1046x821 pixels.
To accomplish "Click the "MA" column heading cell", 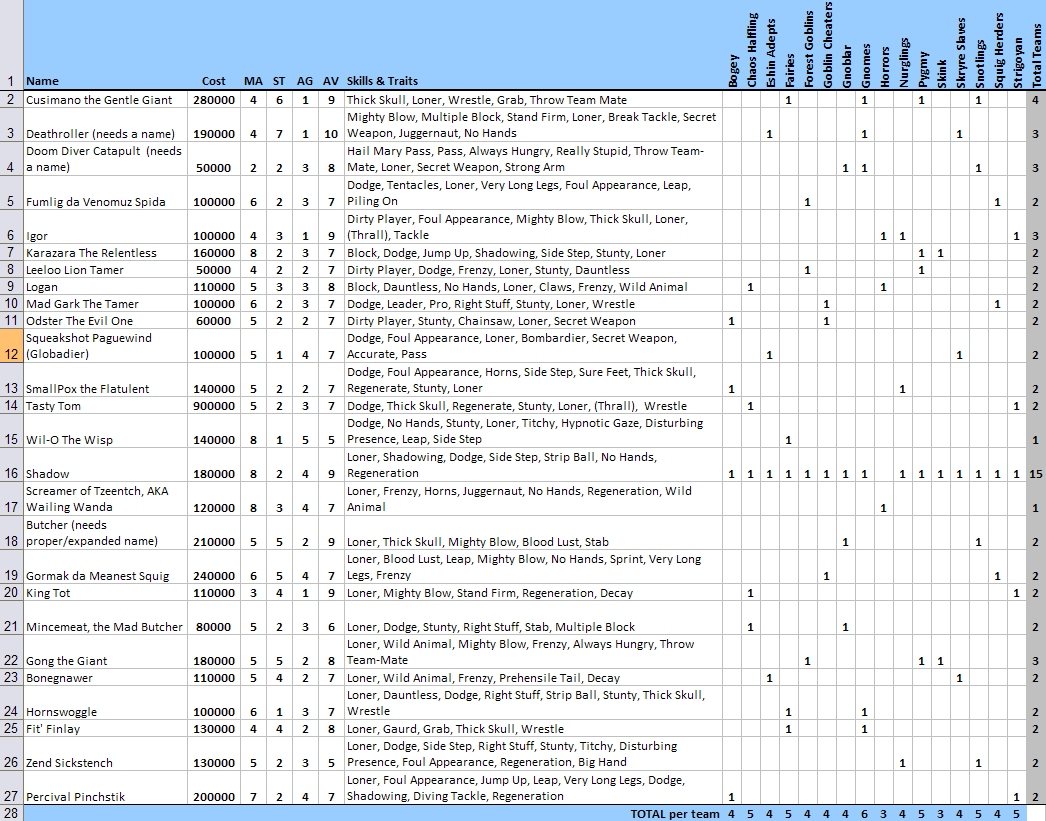I will tap(253, 45).
